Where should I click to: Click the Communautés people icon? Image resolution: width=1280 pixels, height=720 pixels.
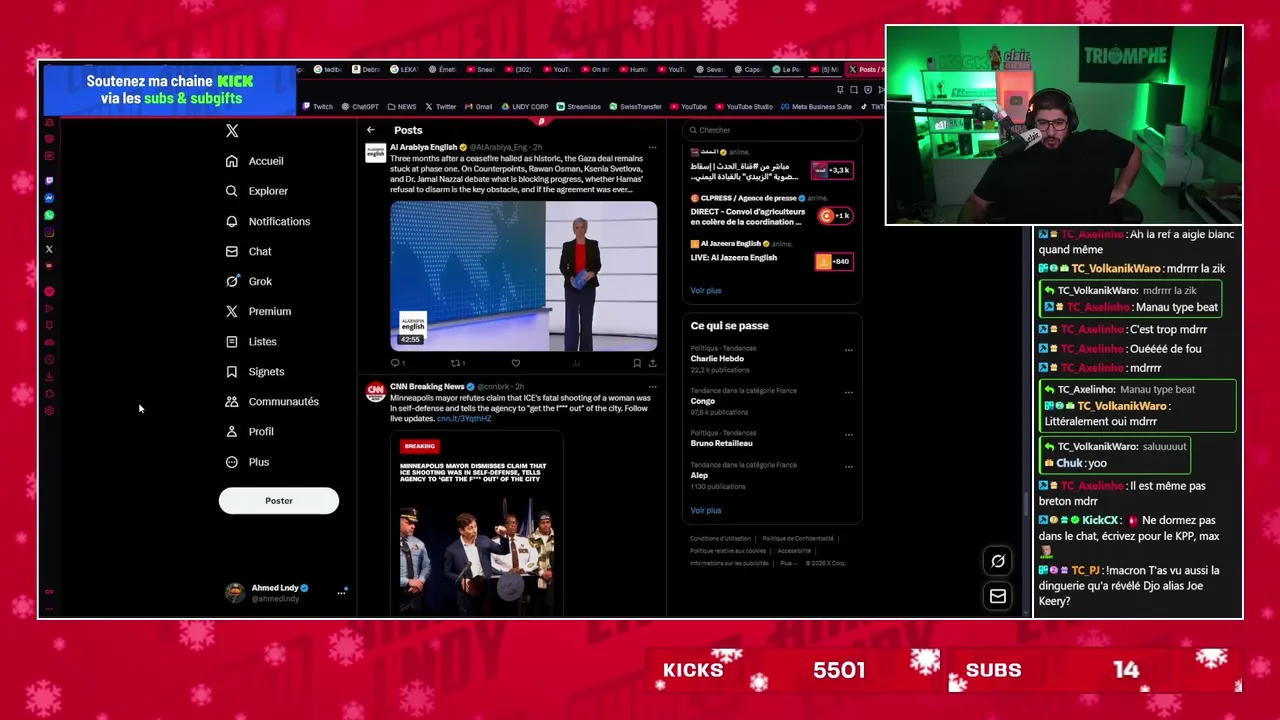(232, 401)
